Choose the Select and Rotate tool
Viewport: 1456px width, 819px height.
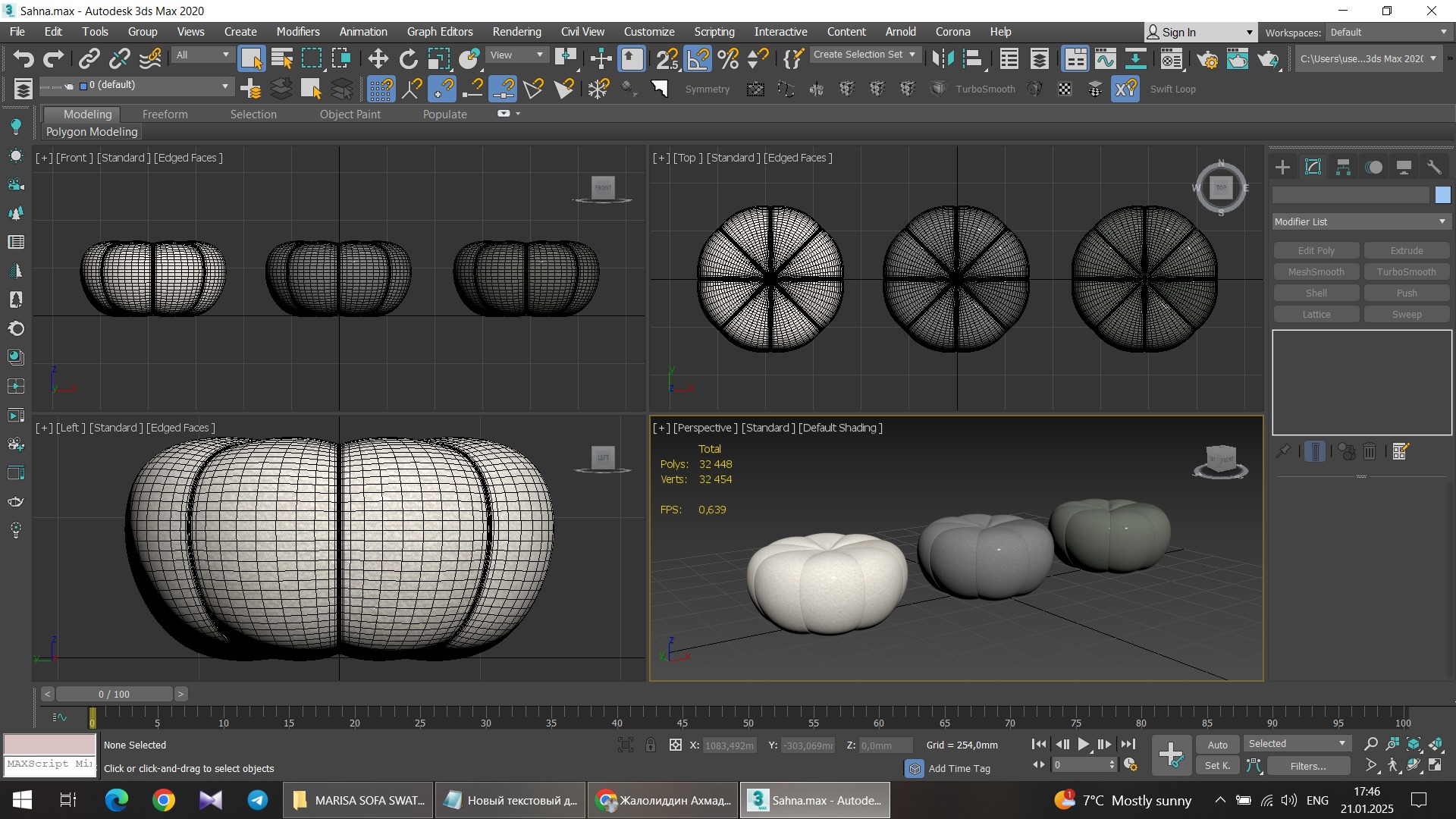[409, 58]
